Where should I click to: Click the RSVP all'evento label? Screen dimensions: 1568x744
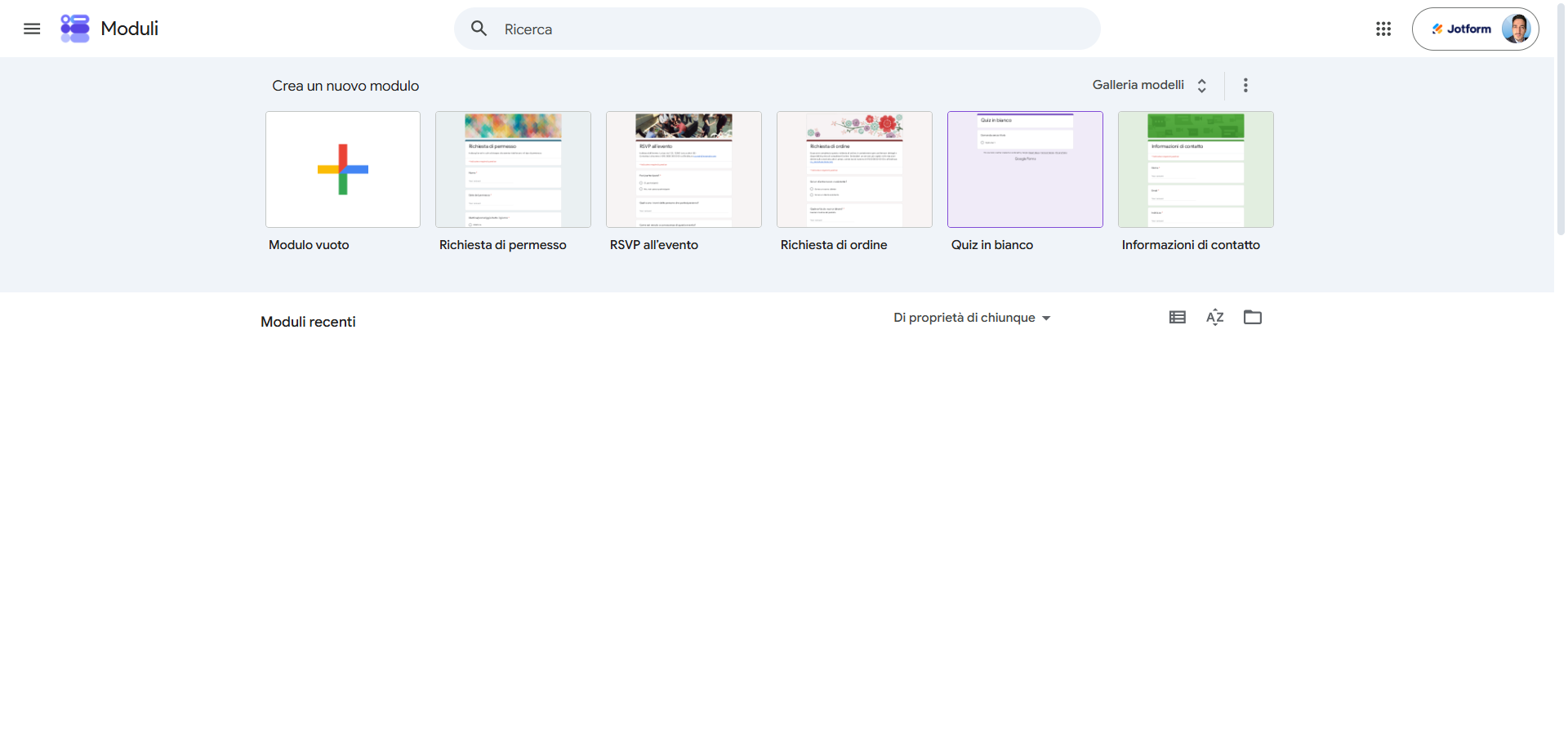pyautogui.click(x=654, y=245)
